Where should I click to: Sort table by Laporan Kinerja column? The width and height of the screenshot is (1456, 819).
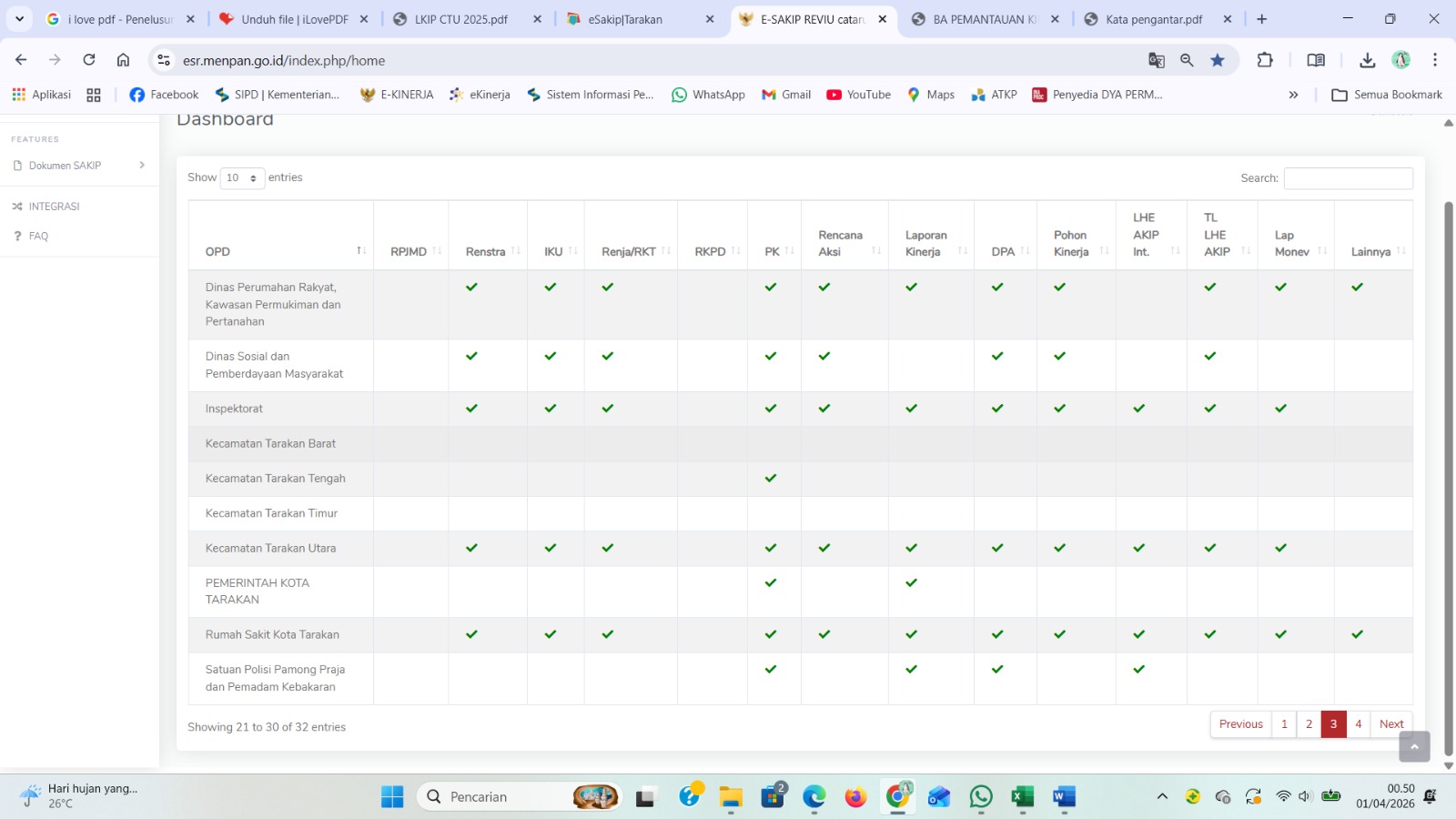[x=930, y=244]
